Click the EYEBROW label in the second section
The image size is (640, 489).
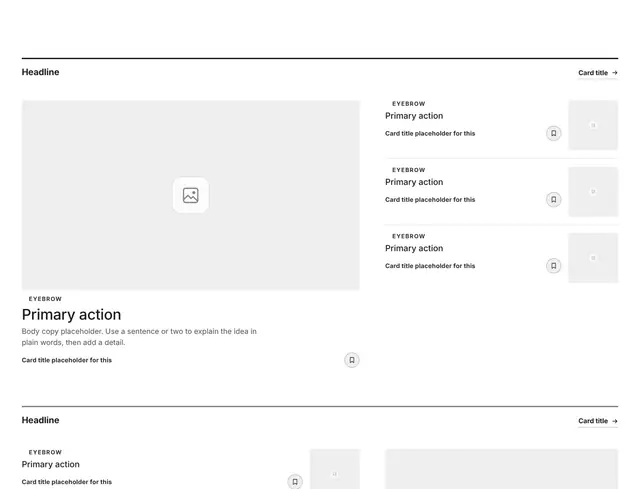pyautogui.click(x=45, y=452)
